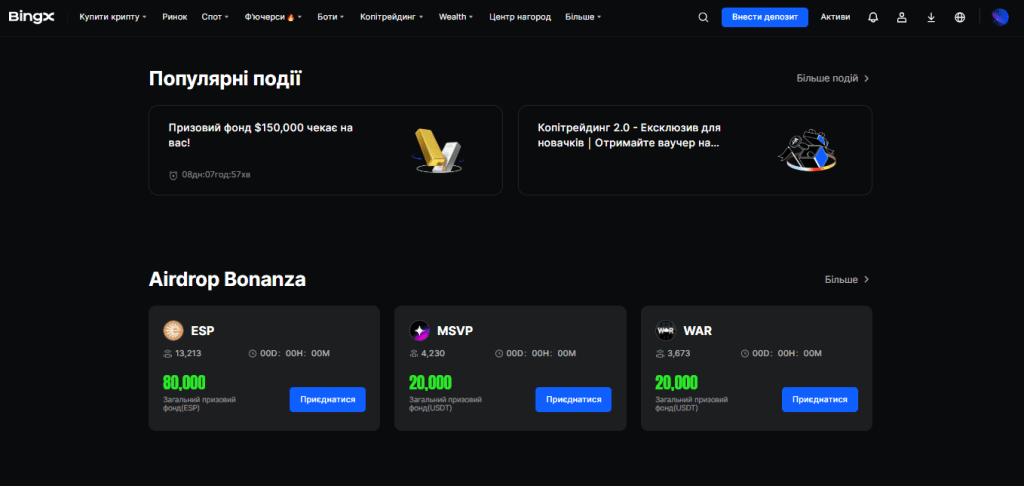Open the notifications bell icon
1024x486 pixels.
point(873,18)
